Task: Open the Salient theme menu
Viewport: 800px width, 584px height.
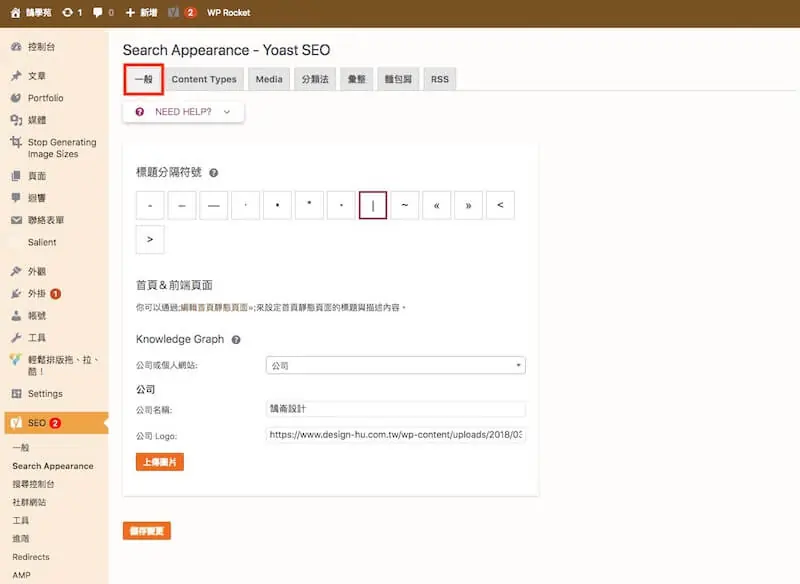Action: [x=42, y=242]
